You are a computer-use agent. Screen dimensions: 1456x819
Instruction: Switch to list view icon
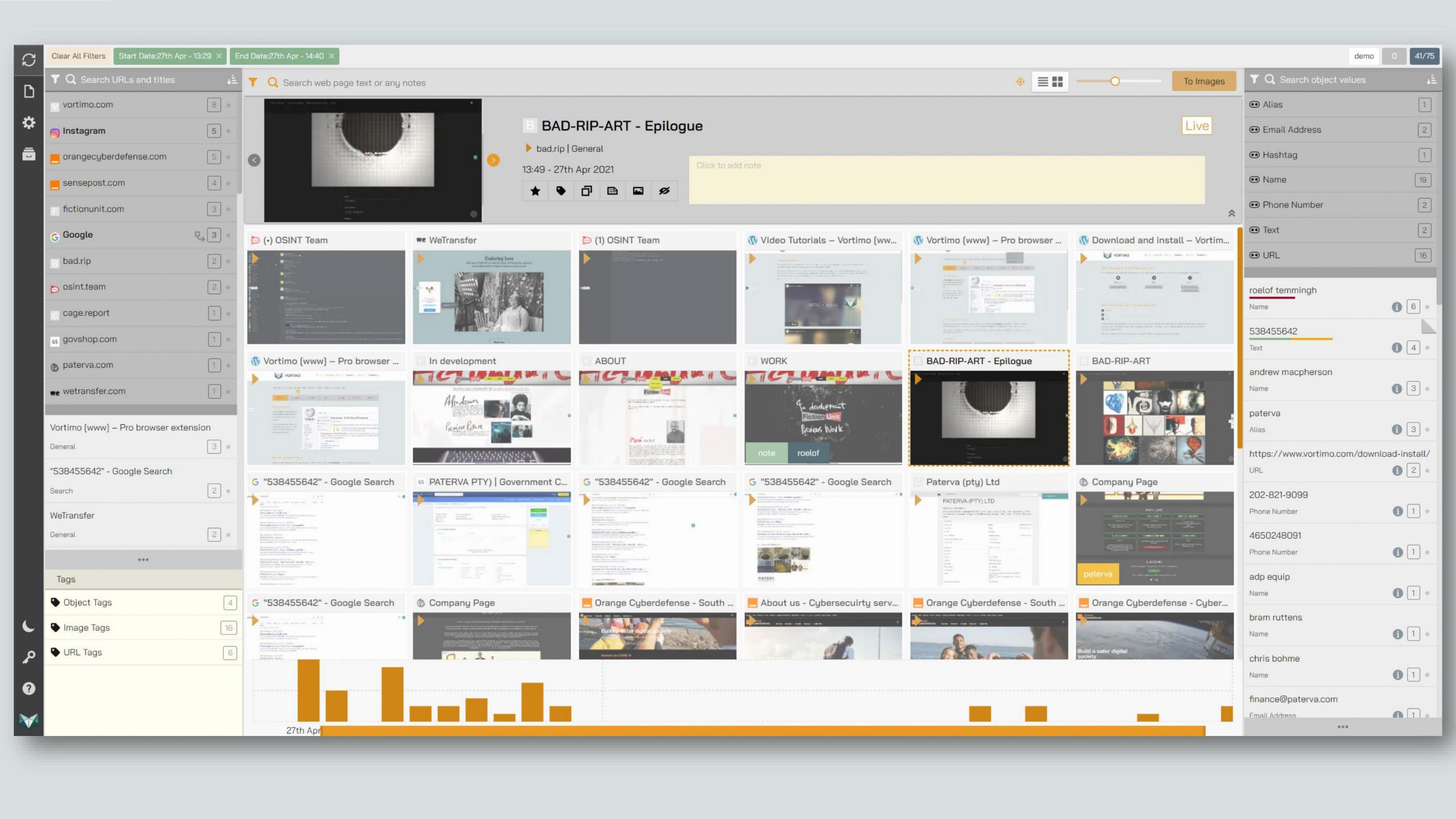click(x=1043, y=82)
